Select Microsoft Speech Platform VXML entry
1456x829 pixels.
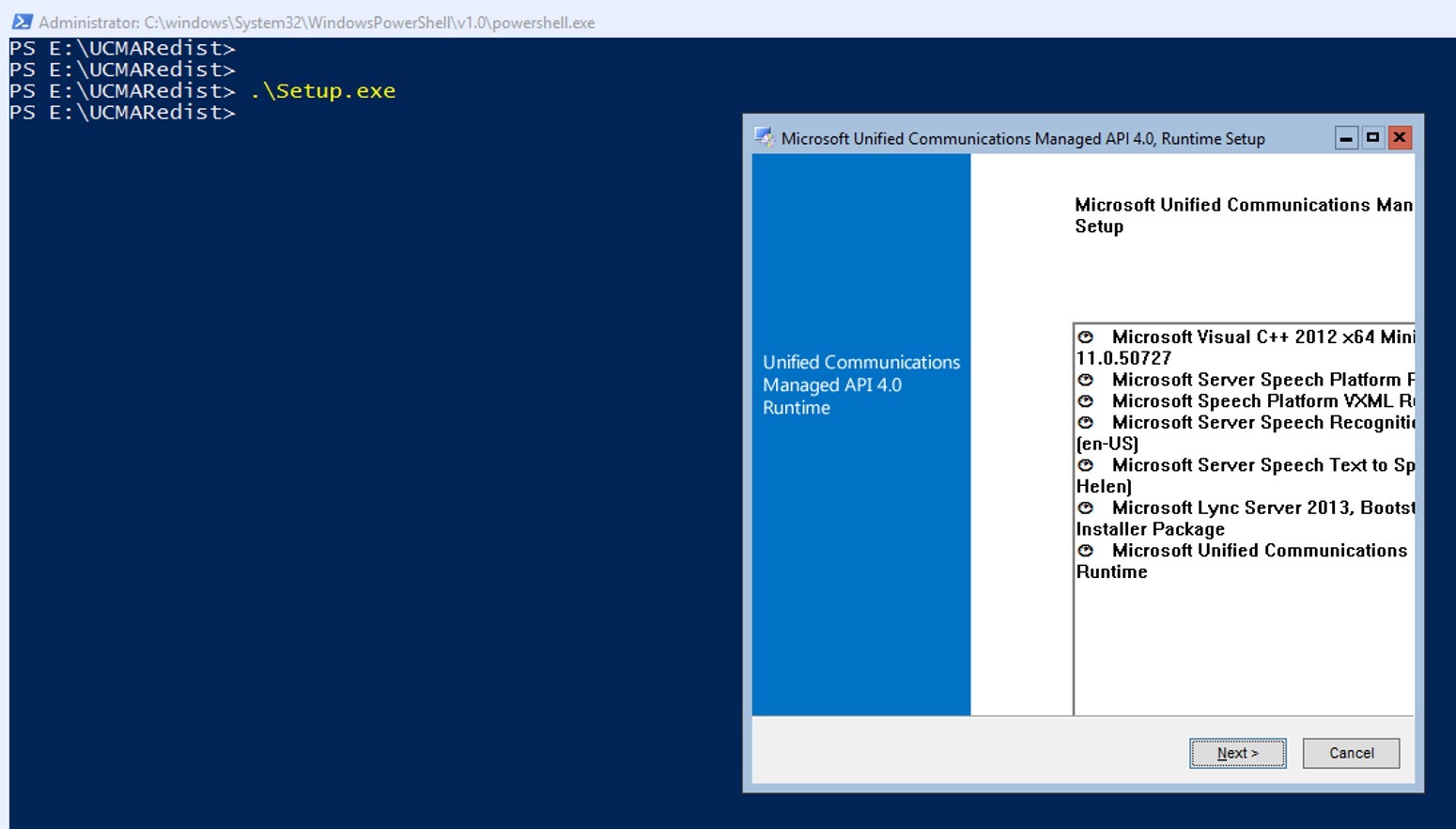pyautogui.click(x=1262, y=401)
